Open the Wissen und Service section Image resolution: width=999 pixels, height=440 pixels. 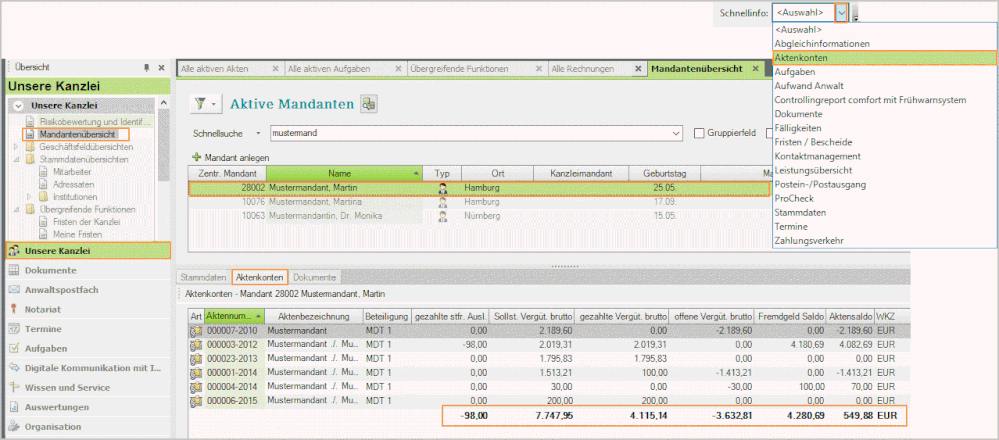click(88, 388)
